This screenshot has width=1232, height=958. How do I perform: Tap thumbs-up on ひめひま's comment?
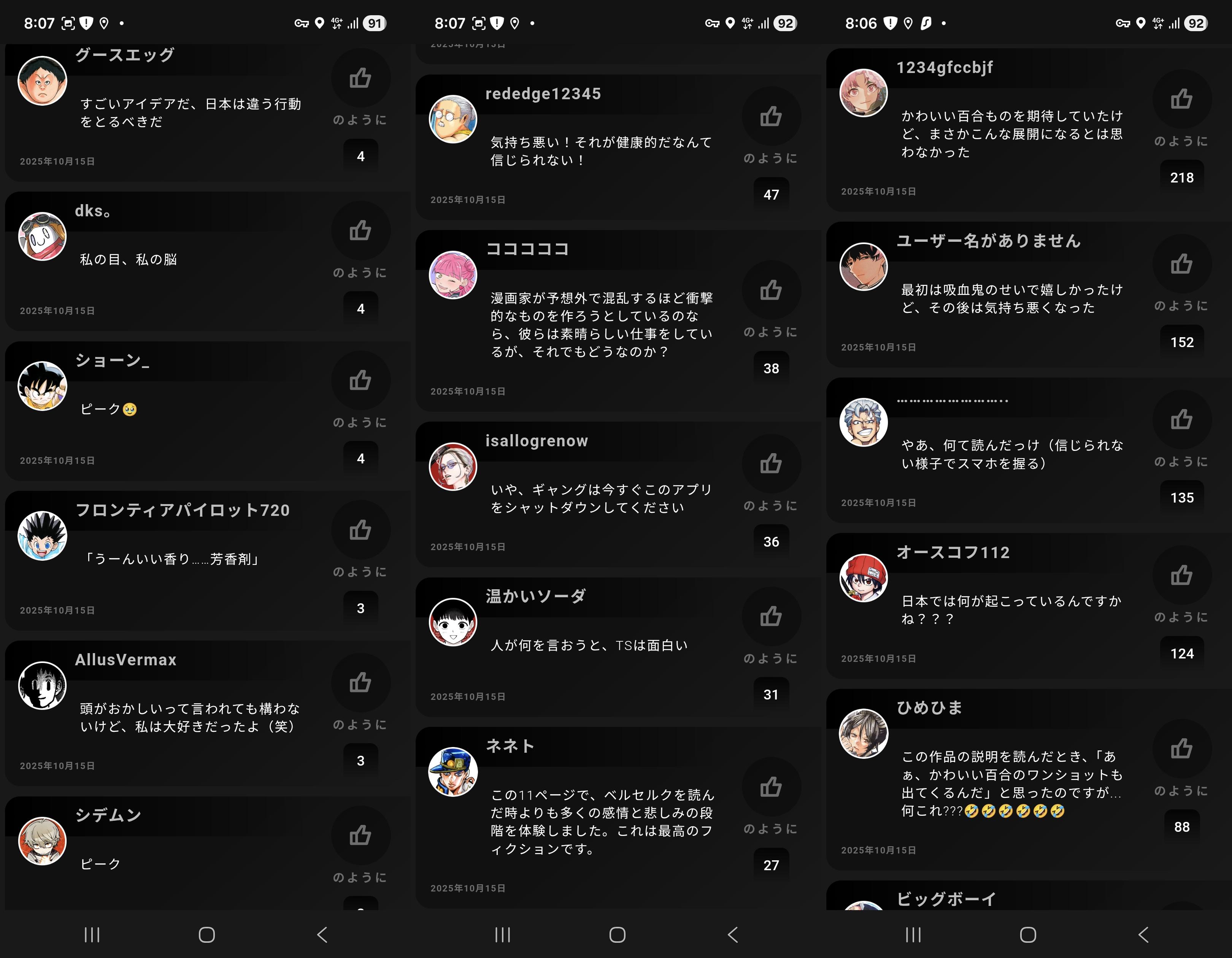pos(1182,749)
